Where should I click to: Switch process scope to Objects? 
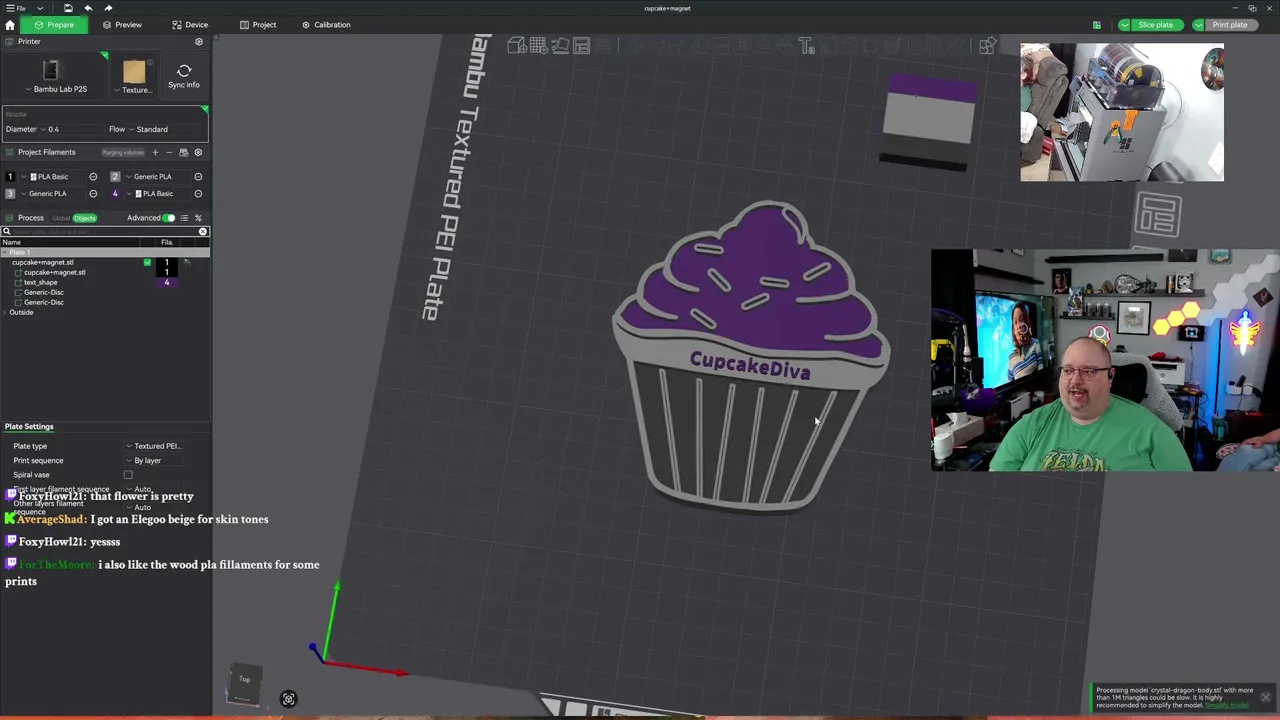click(x=85, y=218)
